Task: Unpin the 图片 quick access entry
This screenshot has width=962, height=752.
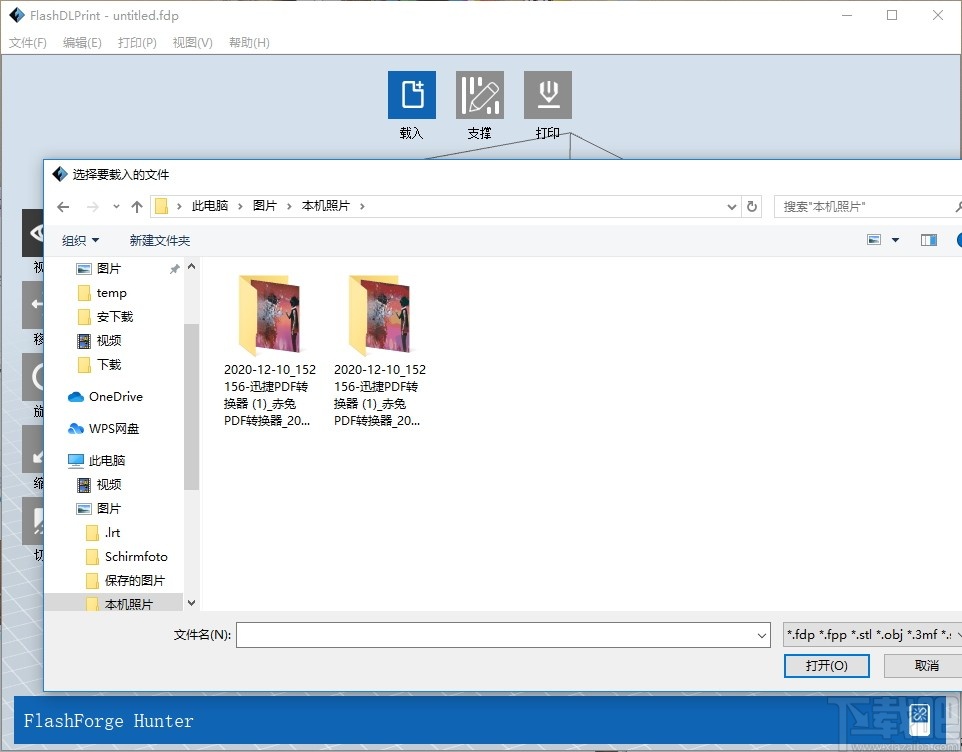Action: click(x=173, y=268)
